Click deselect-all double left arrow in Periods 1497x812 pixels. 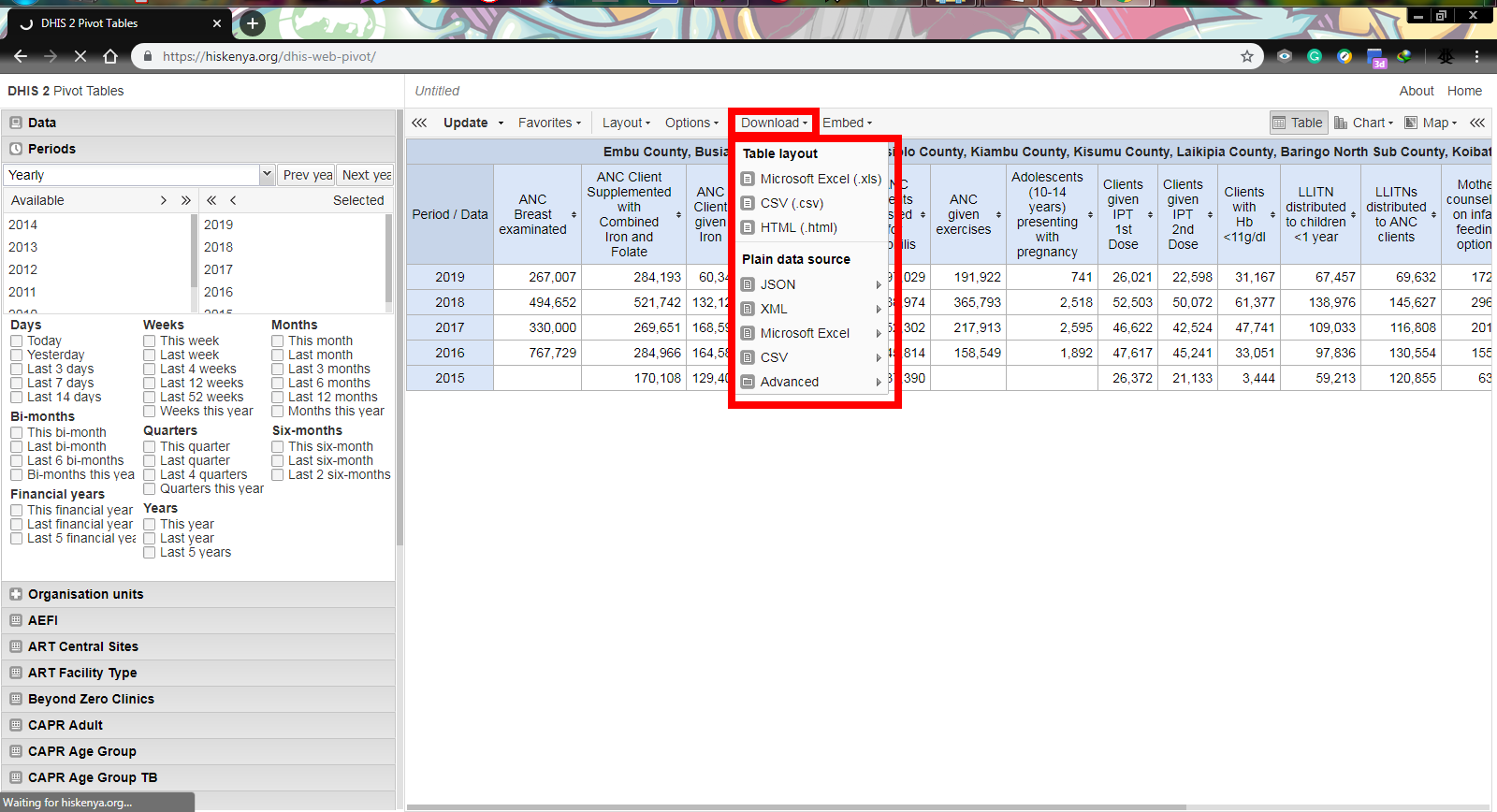coord(211,200)
